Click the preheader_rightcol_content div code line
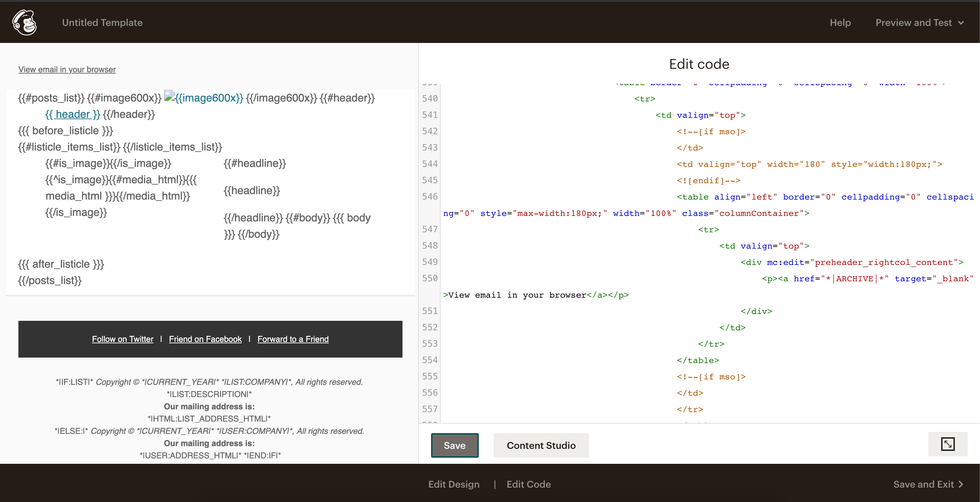This screenshot has width=980, height=502. [852, 262]
